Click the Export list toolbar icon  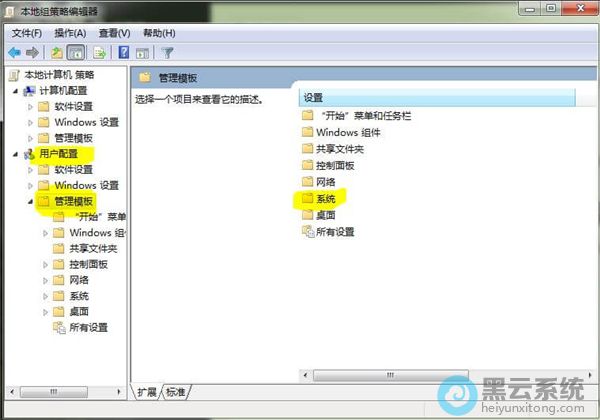[99, 52]
